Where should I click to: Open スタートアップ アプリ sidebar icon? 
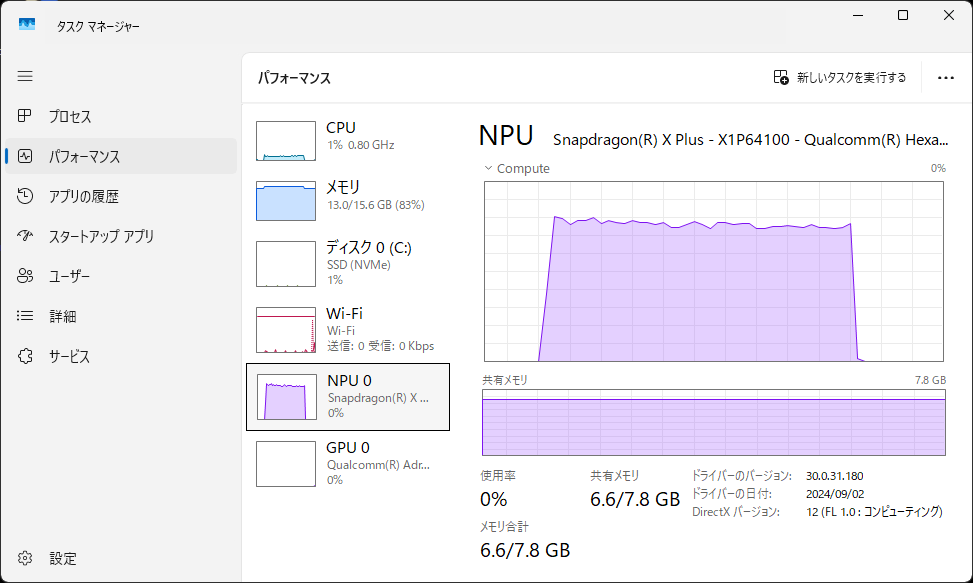pos(26,237)
